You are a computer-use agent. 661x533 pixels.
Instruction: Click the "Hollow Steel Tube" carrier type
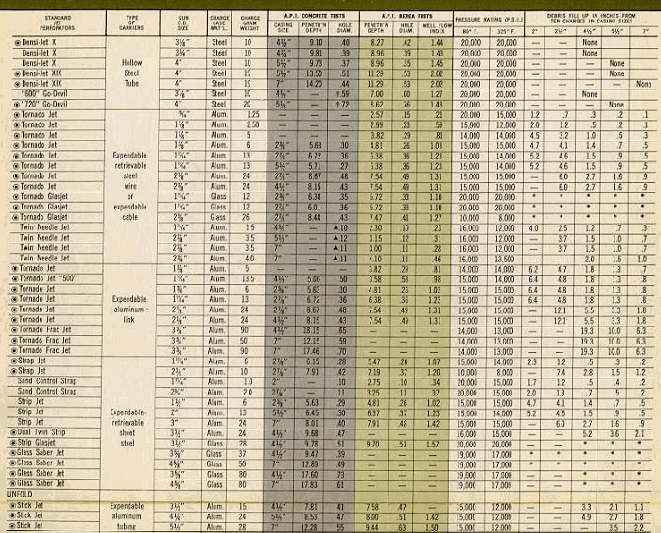pos(132,73)
